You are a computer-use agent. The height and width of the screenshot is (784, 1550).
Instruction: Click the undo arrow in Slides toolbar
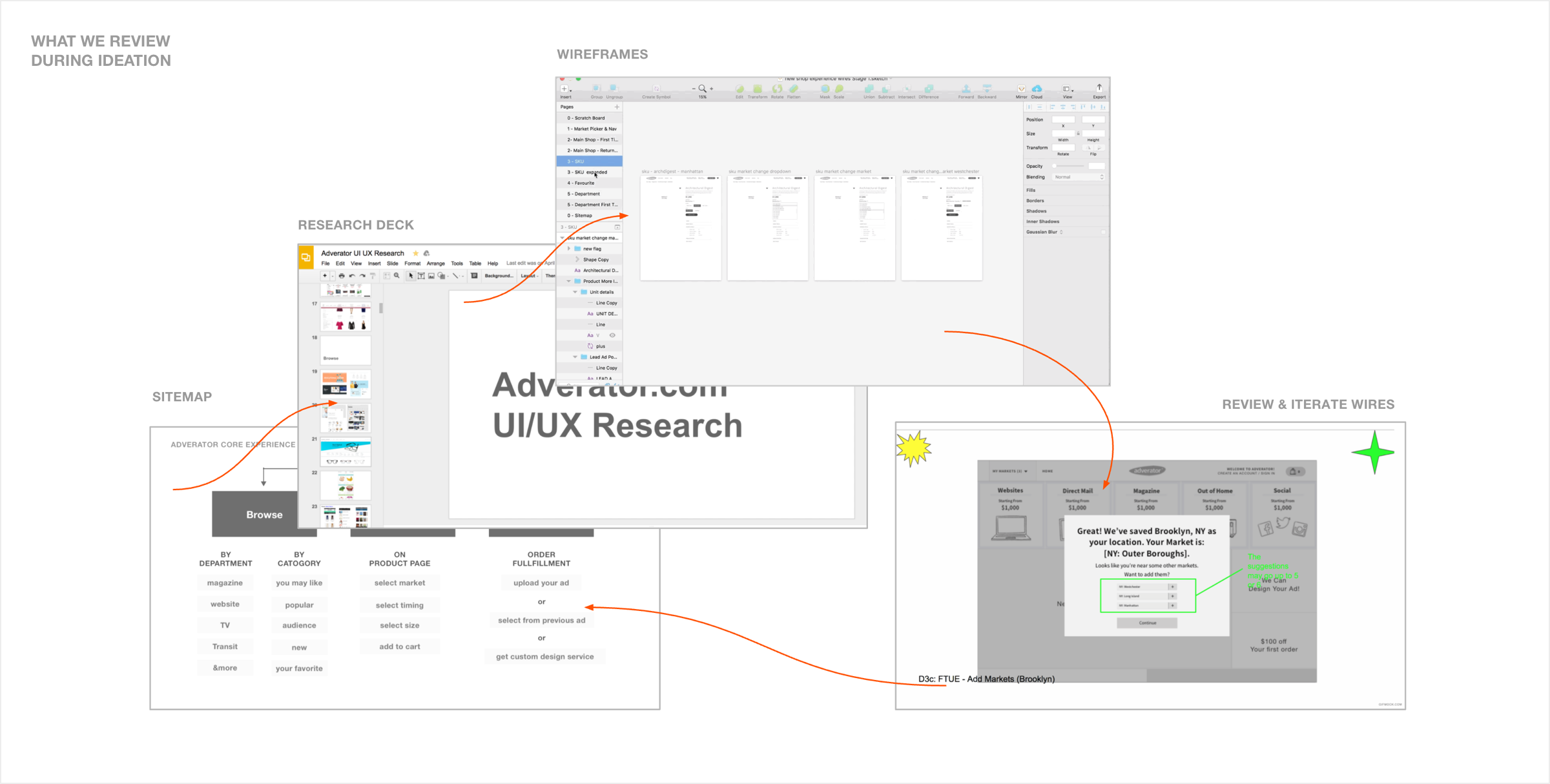[x=352, y=276]
